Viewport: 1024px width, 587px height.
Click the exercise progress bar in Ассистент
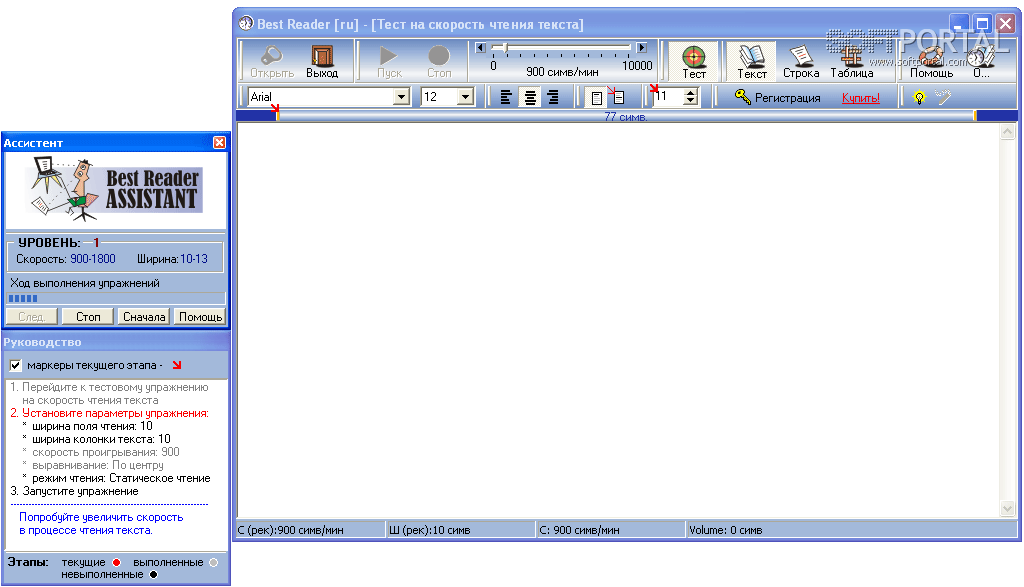tap(116, 298)
